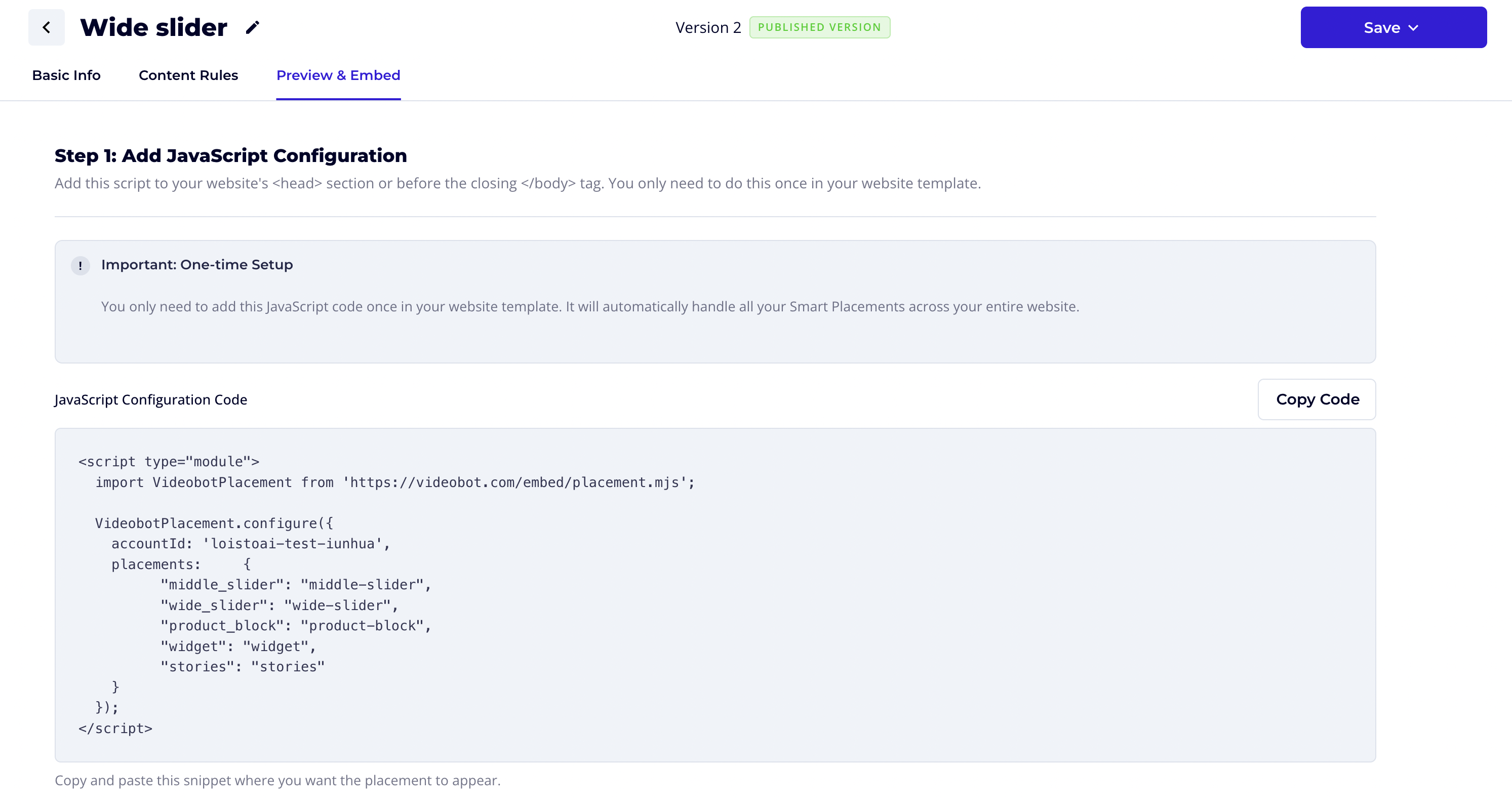The image size is (1512, 805).
Task: Click the import VideobotPlacement line in code
Action: point(394,482)
